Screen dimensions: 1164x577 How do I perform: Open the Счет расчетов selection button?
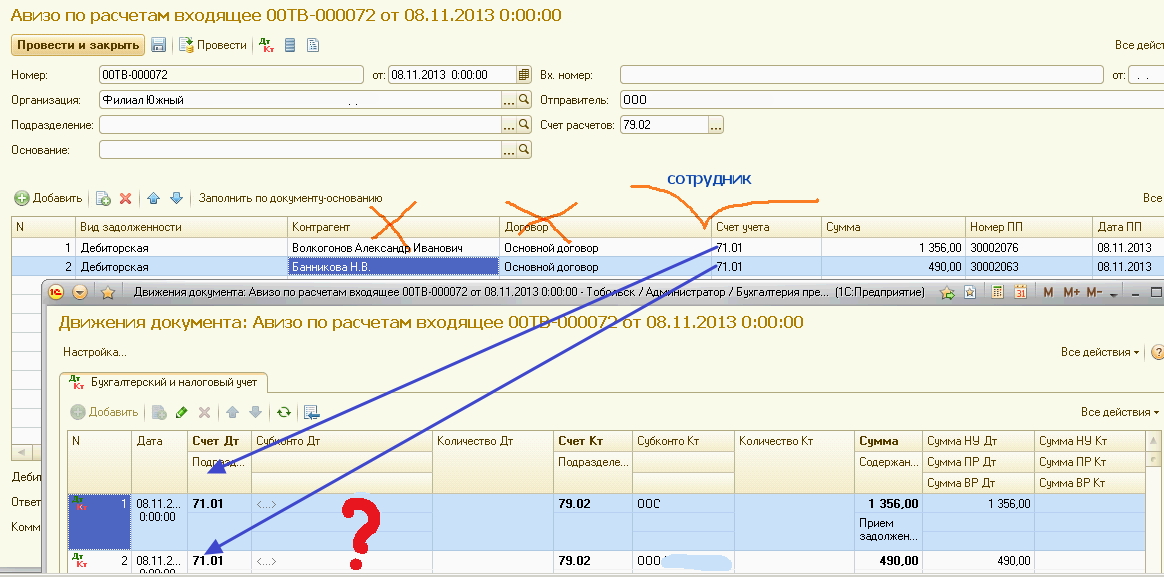(715, 125)
